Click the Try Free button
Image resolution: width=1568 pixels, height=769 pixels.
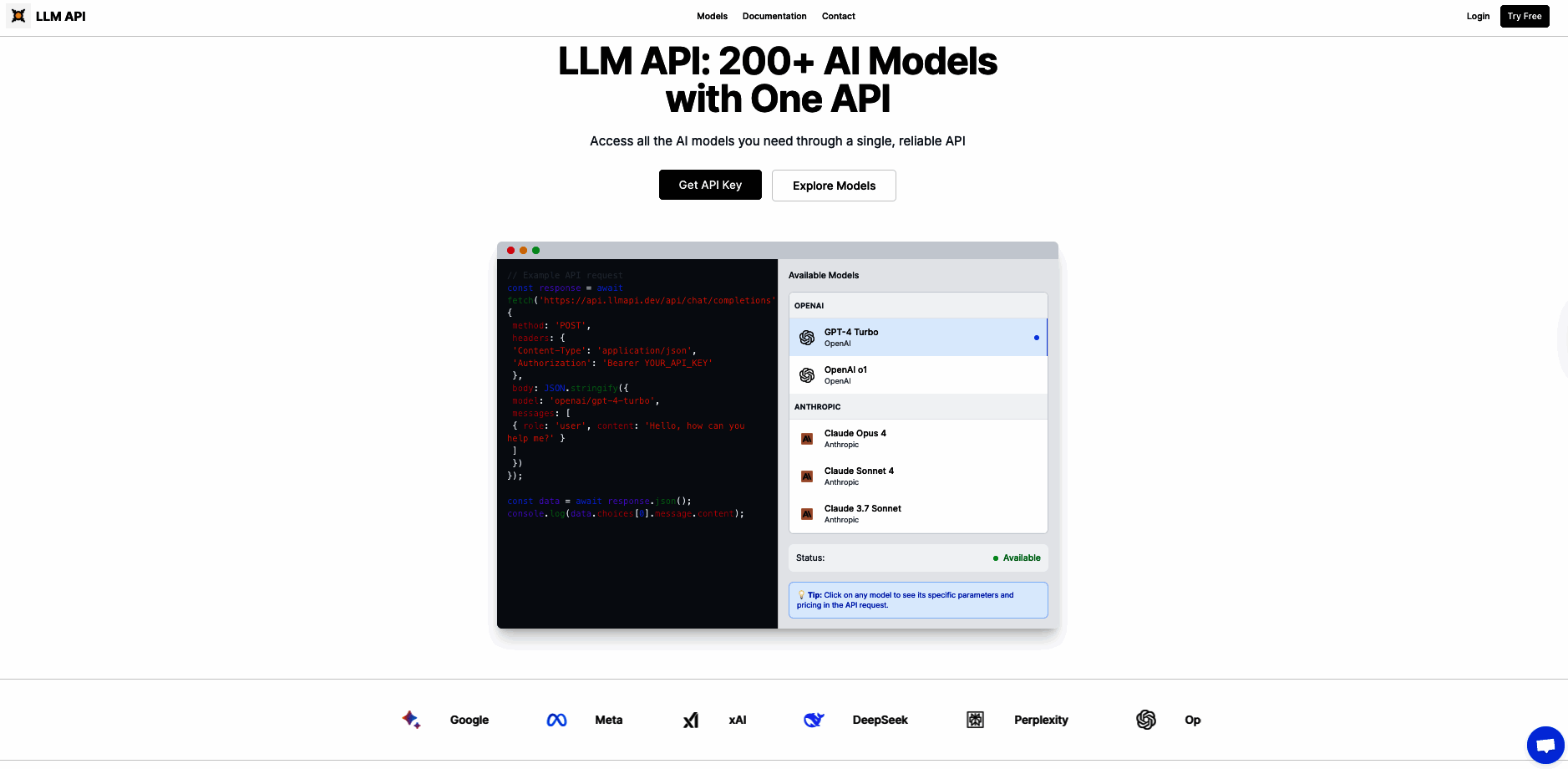[1524, 16]
